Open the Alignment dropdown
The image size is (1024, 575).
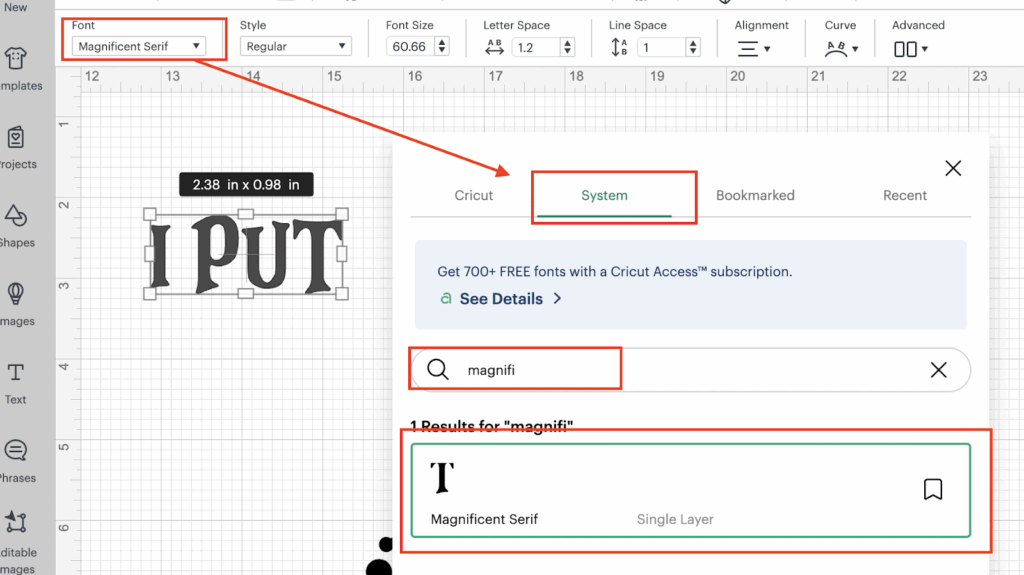pyautogui.click(x=754, y=48)
